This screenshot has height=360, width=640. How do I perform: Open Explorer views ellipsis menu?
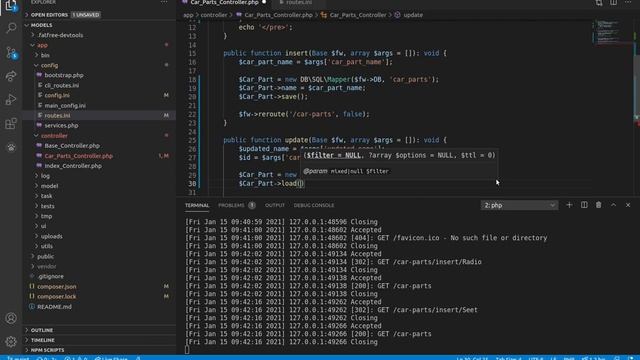pyautogui.click(x=164, y=2)
